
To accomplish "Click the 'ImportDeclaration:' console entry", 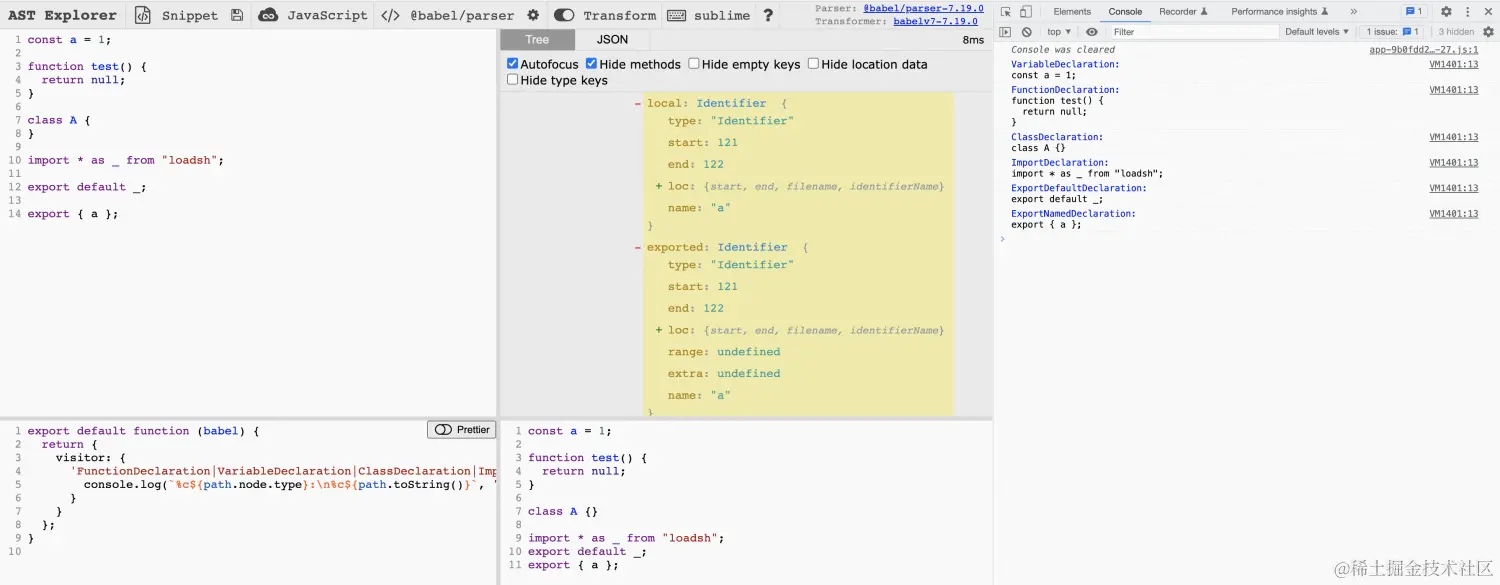I will pyautogui.click(x=1060, y=163).
